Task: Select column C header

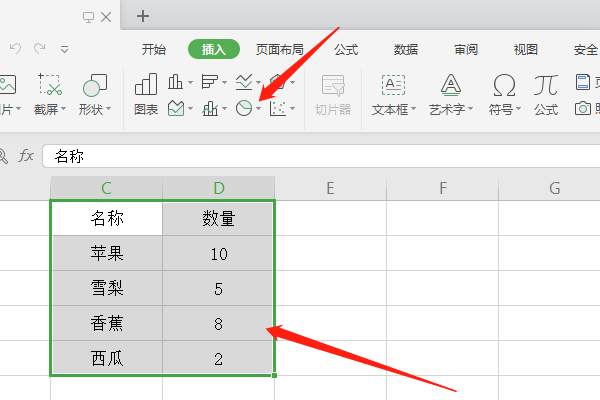Action: [106, 188]
